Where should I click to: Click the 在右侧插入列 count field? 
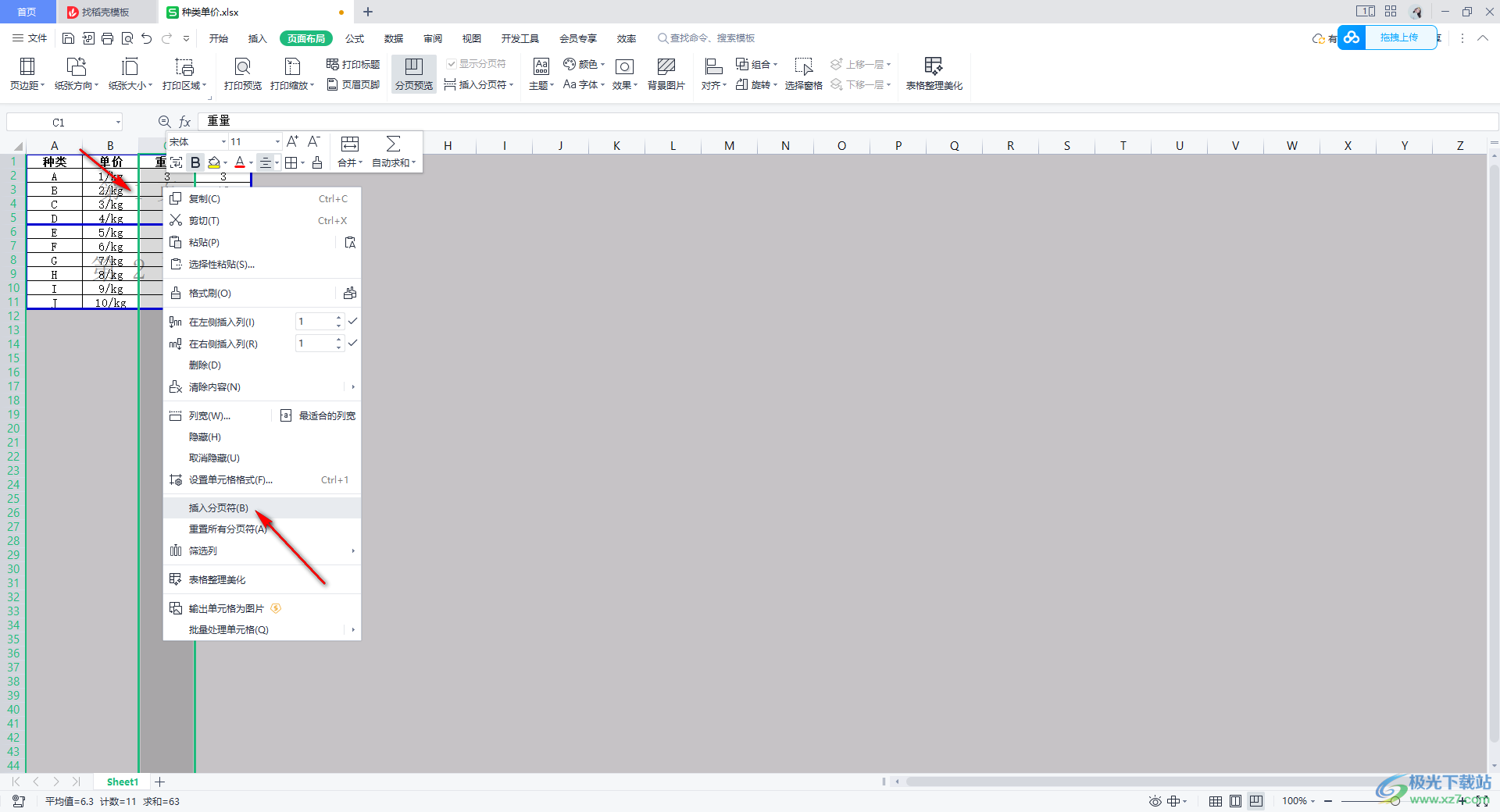click(x=315, y=343)
